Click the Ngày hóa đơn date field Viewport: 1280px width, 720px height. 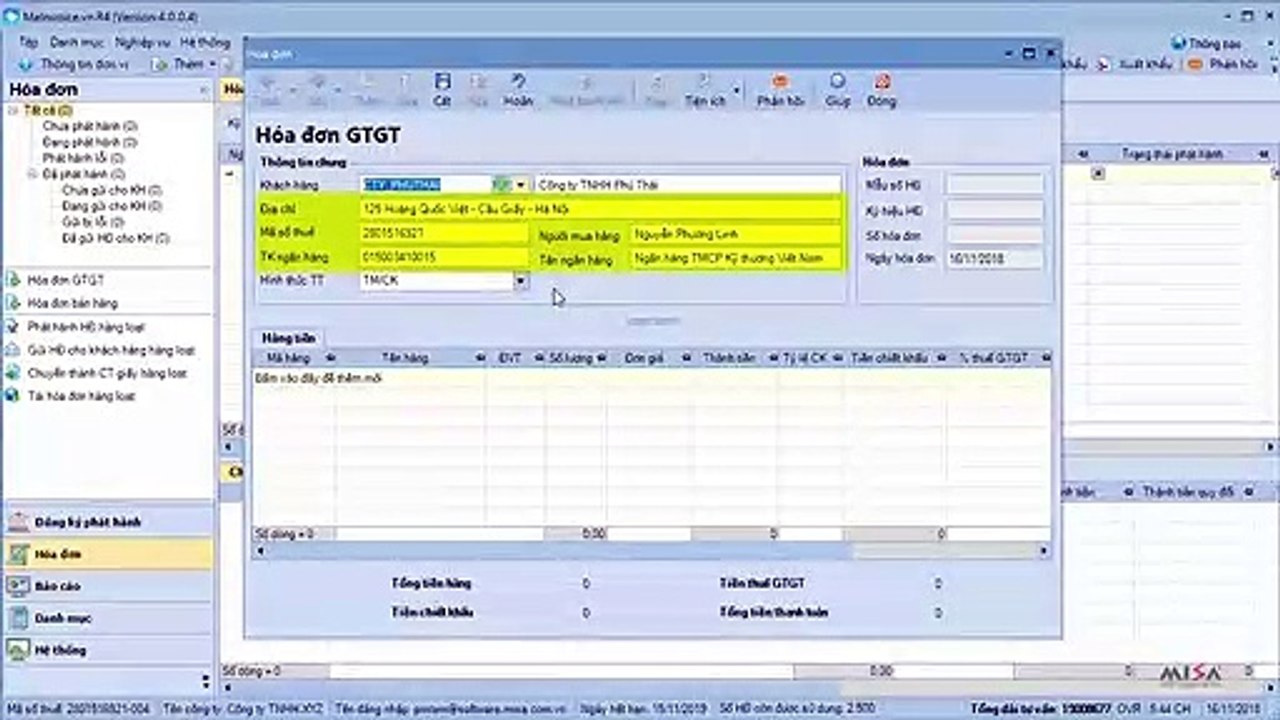tap(994, 259)
